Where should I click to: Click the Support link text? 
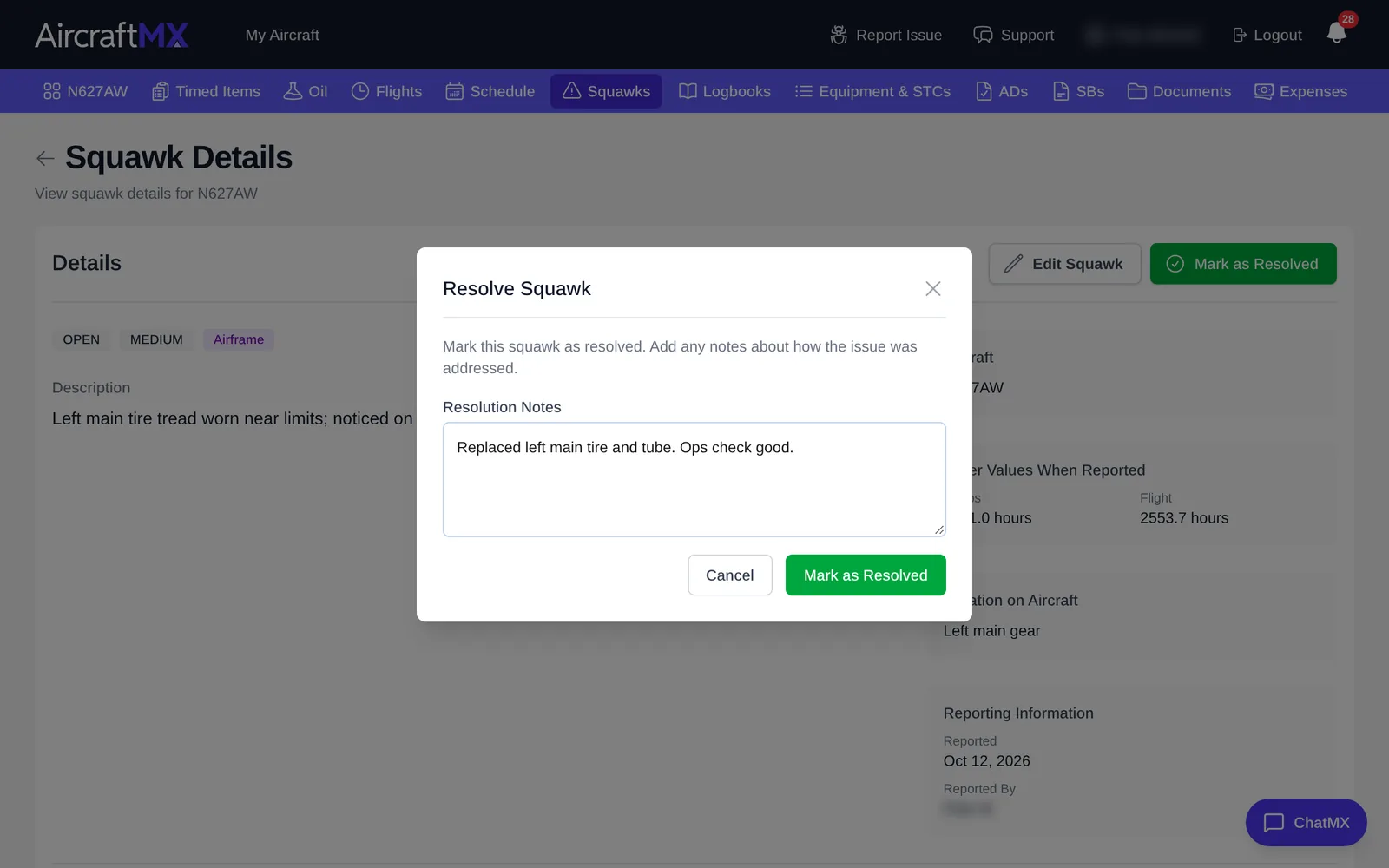click(1027, 35)
